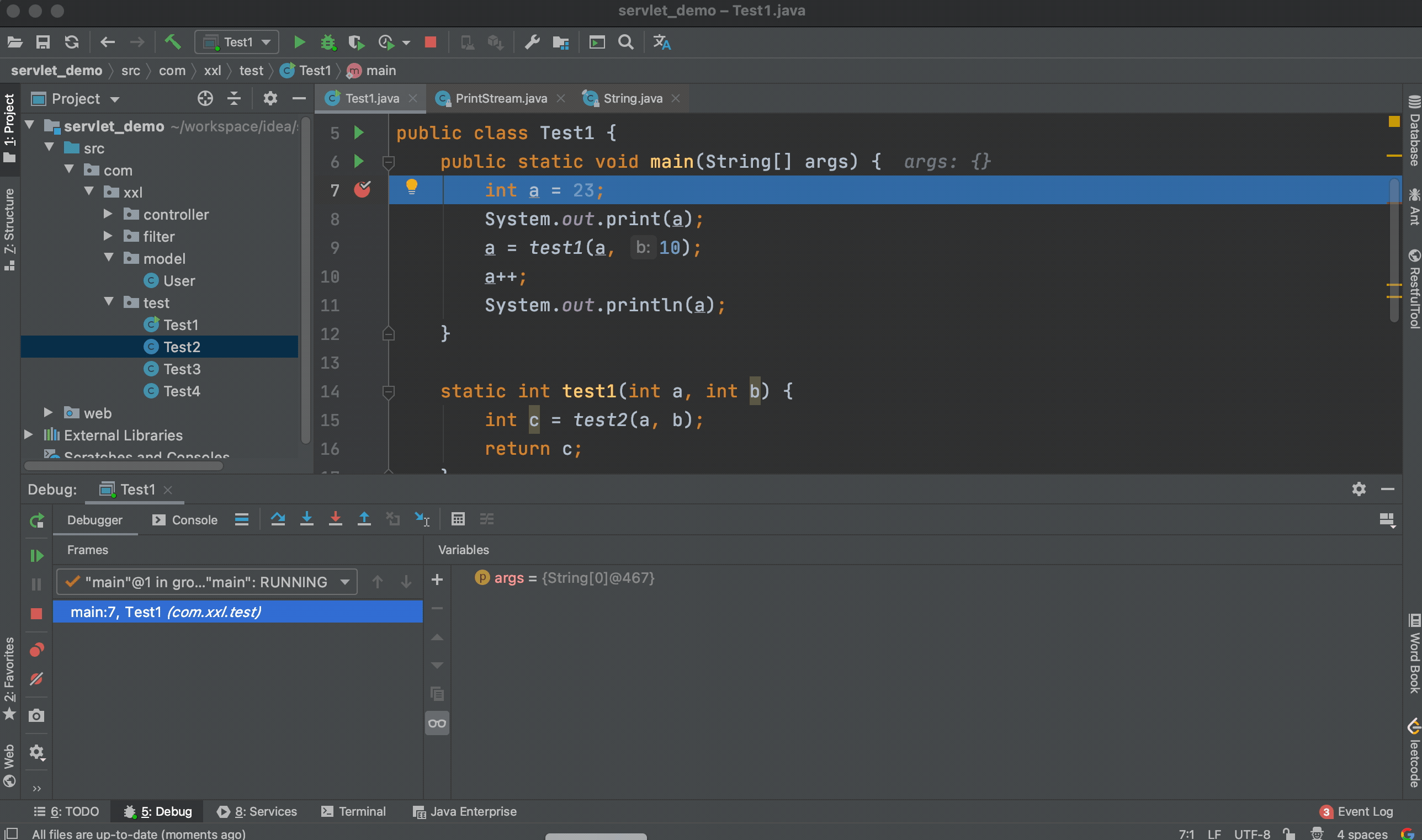Viewport: 1422px width, 840px height.
Task: Click Search Everywhere magnifier icon
Action: [625, 42]
